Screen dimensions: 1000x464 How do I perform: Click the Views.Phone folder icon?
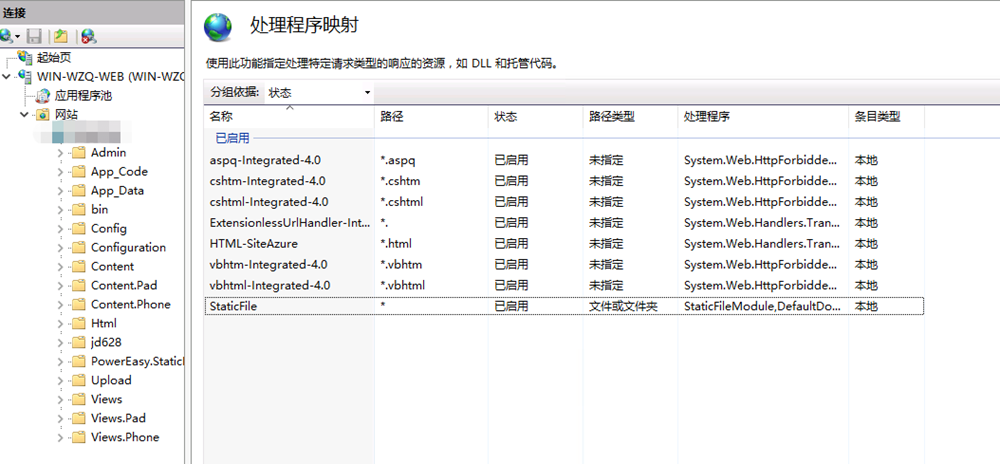click(x=78, y=437)
